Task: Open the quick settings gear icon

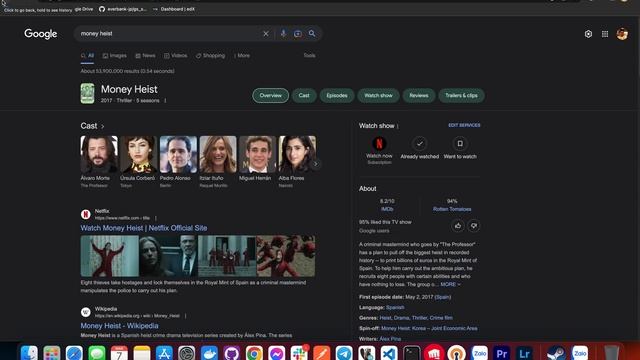Action: [x=588, y=34]
